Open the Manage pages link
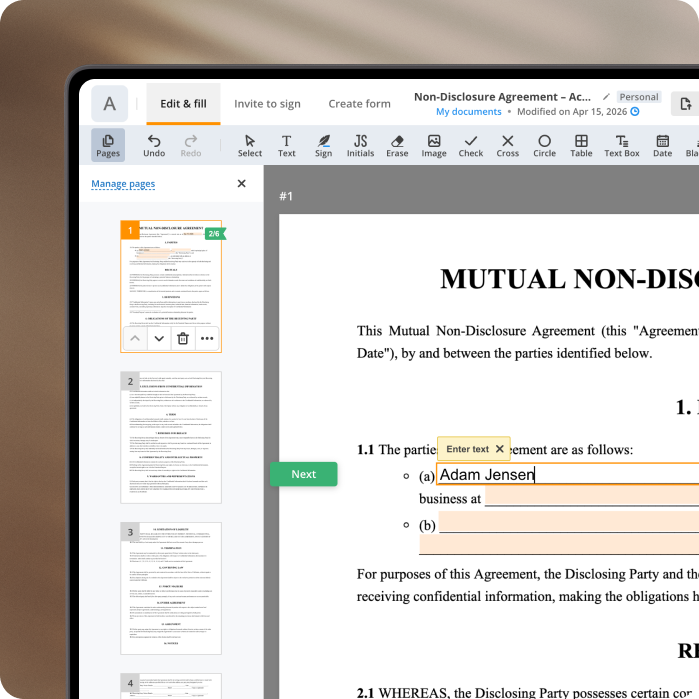The height and width of the screenshot is (699, 699). click(123, 184)
